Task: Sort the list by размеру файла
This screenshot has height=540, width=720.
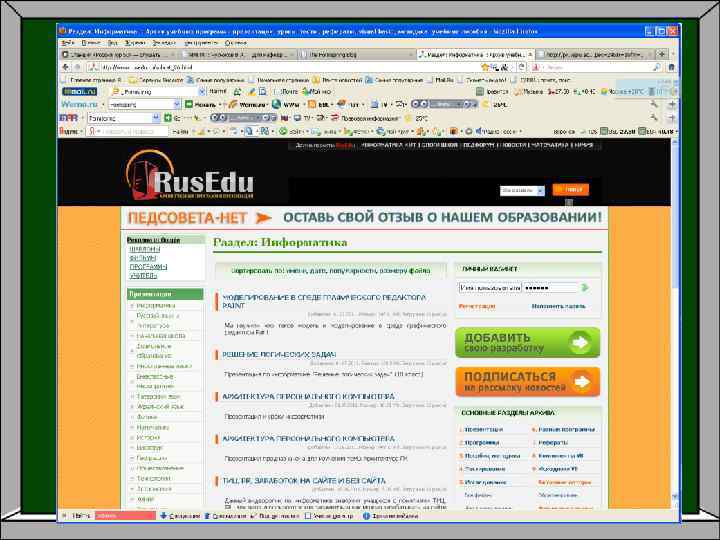Action: (404, 271)
